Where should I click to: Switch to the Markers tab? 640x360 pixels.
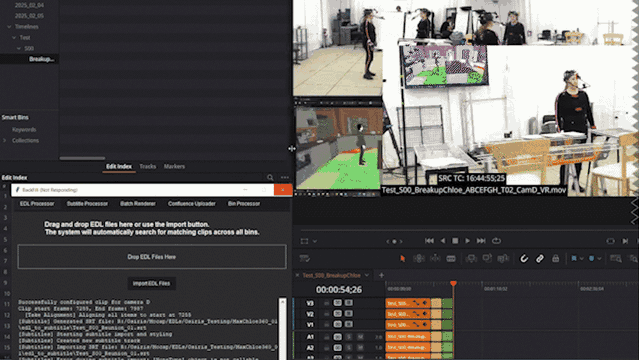174,167
